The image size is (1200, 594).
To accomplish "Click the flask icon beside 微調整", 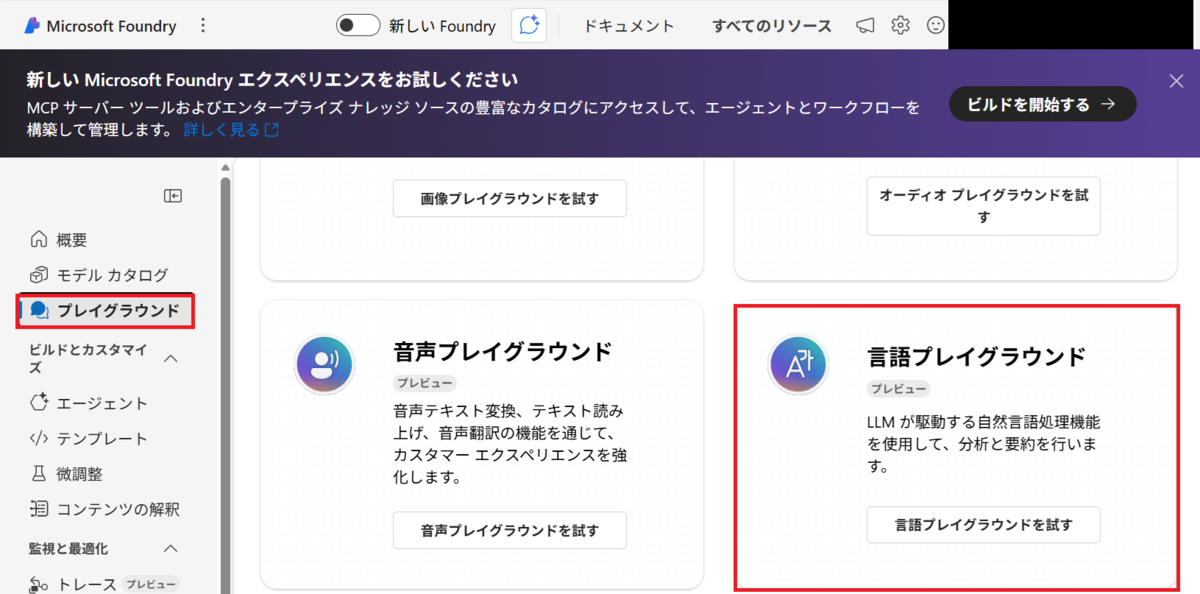I will (x=39, y=474).
